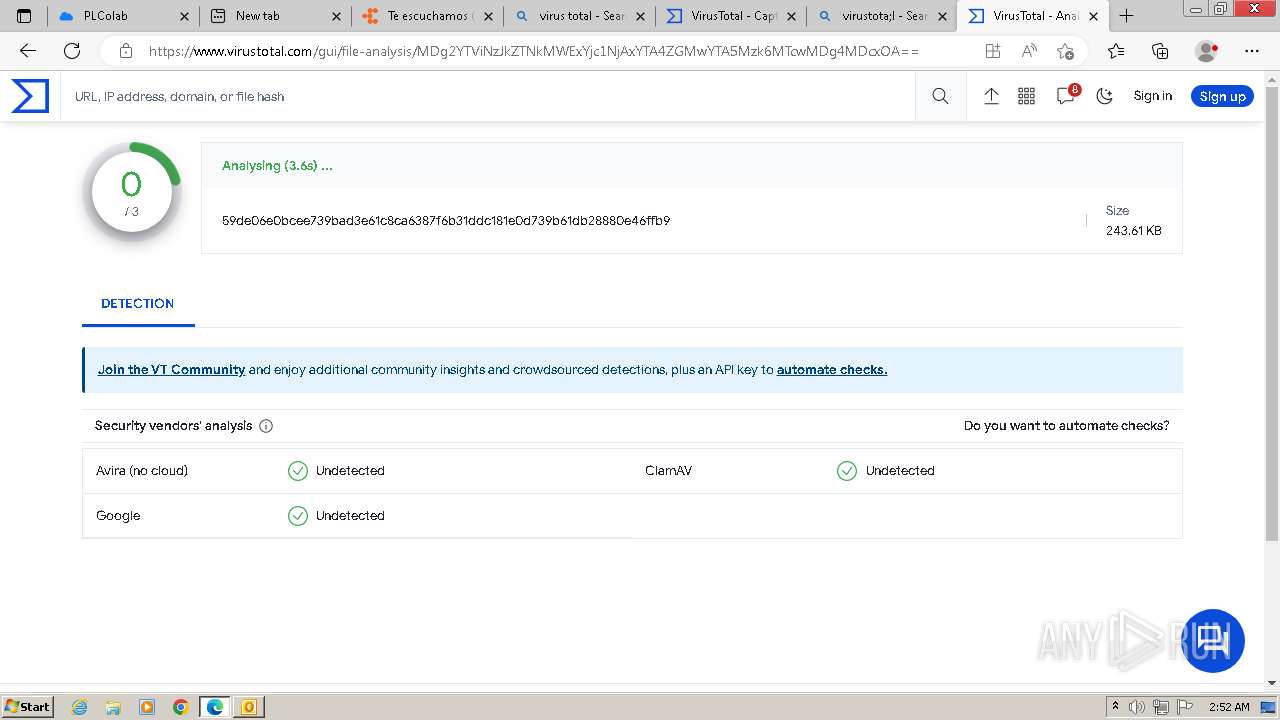
Task: Click the tab actions menu icon
Action: pyautogui.click(x=24, y=16)
